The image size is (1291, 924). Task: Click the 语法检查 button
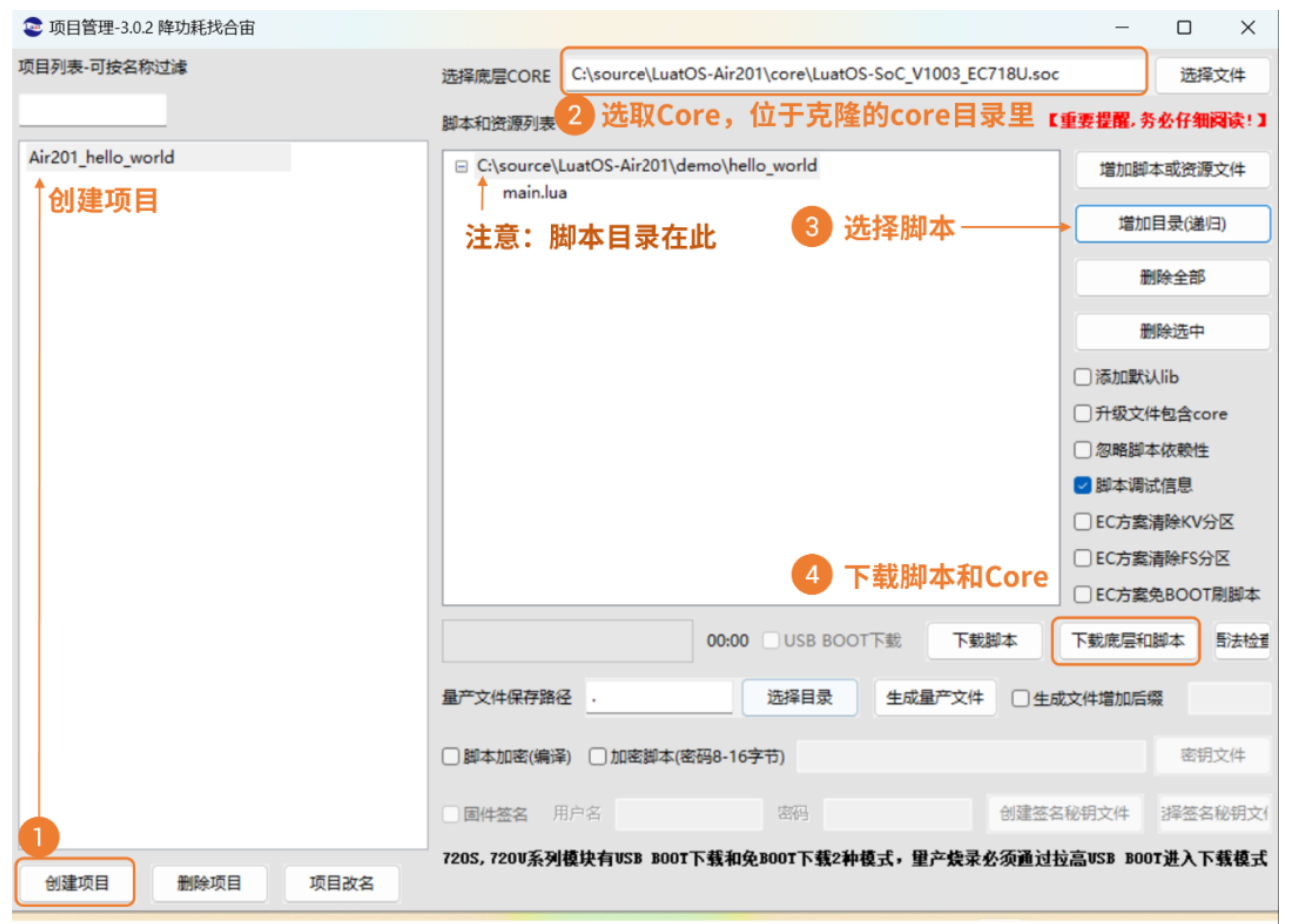1242,641
